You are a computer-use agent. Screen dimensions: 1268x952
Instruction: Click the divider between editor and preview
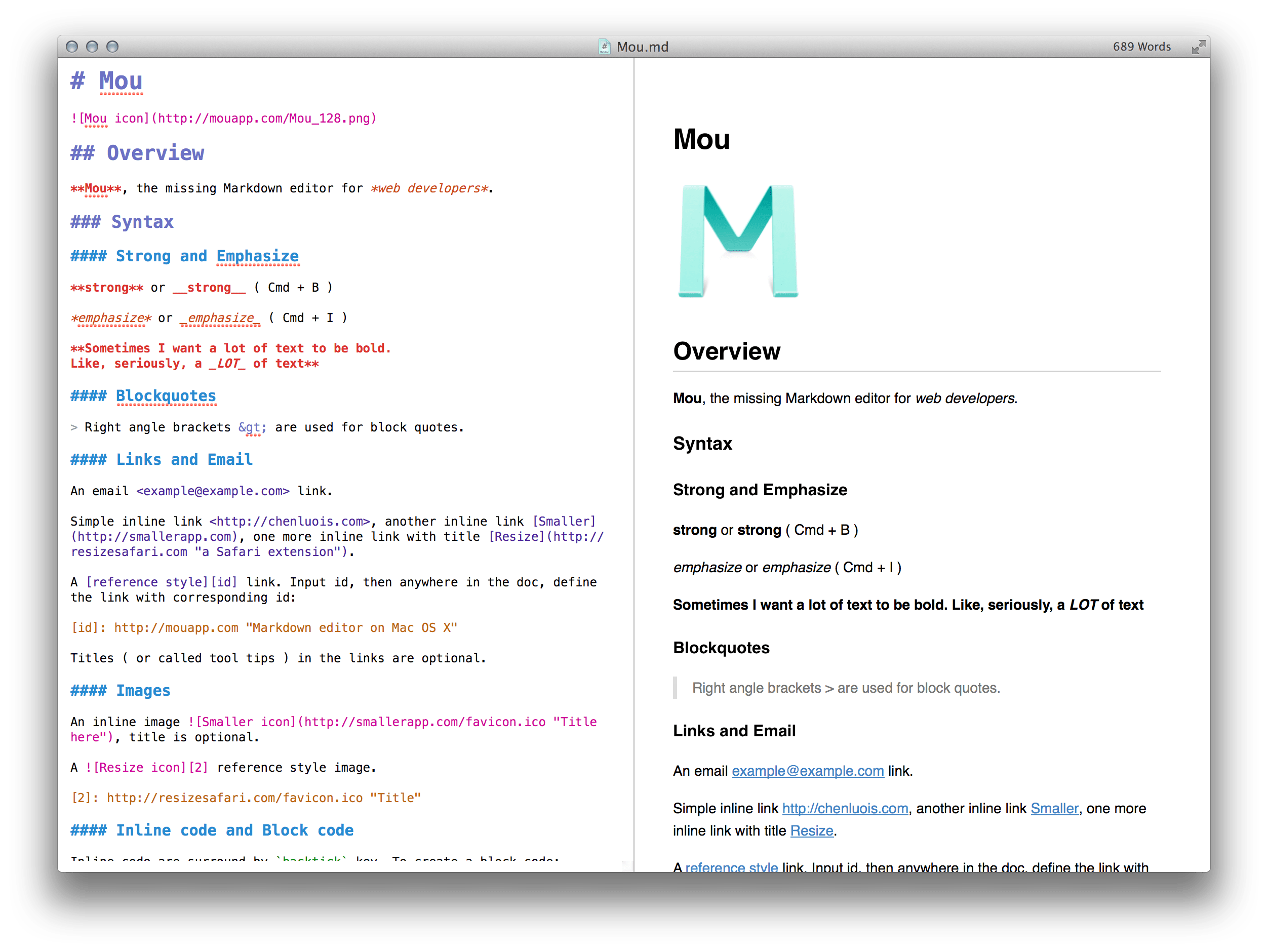633,458
